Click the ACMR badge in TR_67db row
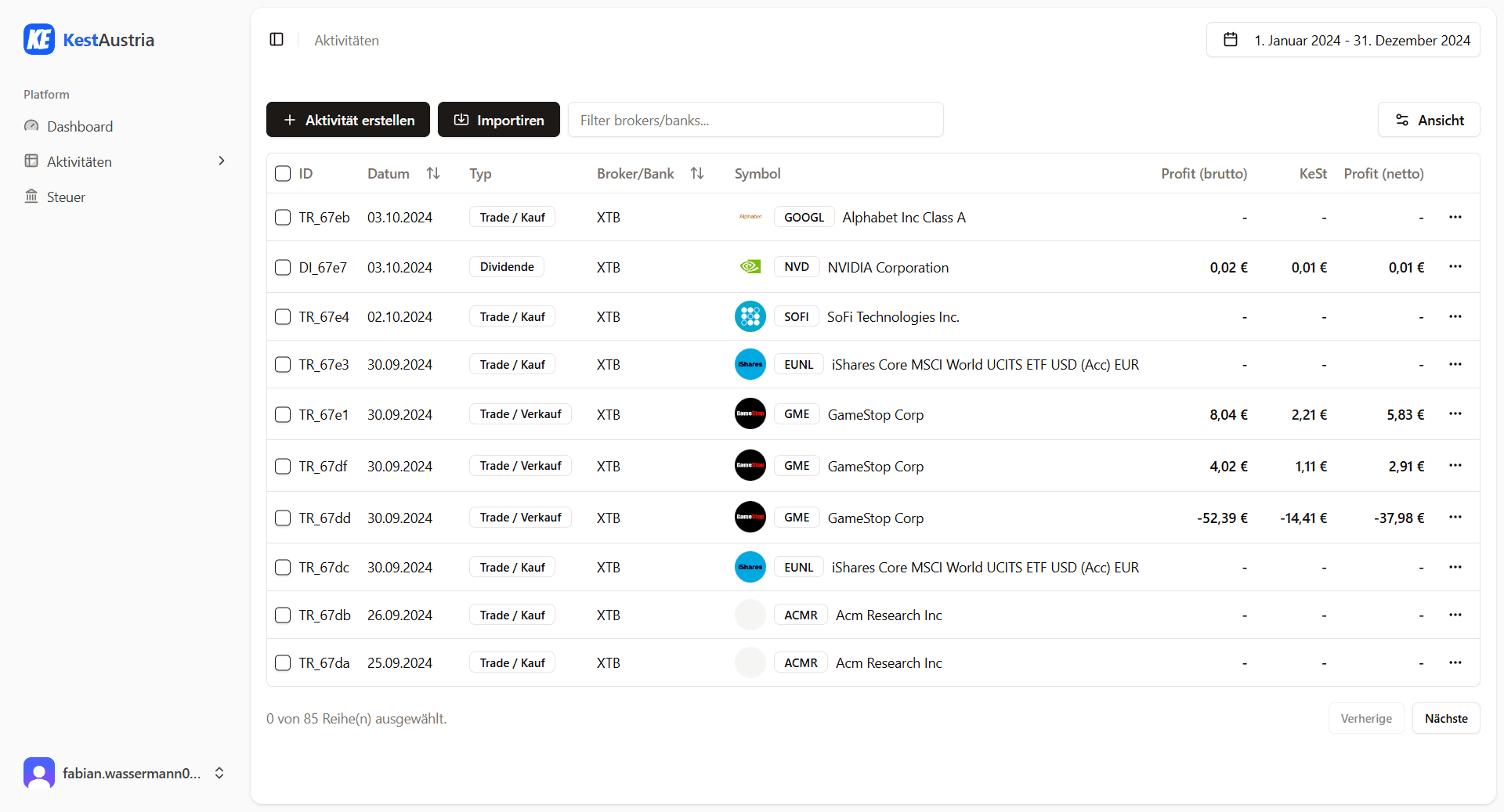Viewport: 1504px width, 812px height. [801, 615]
